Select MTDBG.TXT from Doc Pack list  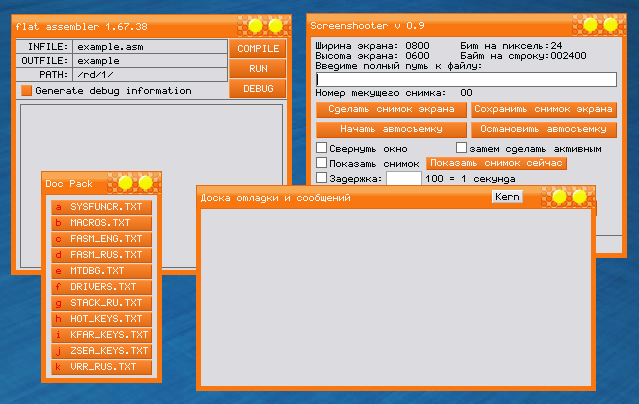coord(101,271)
